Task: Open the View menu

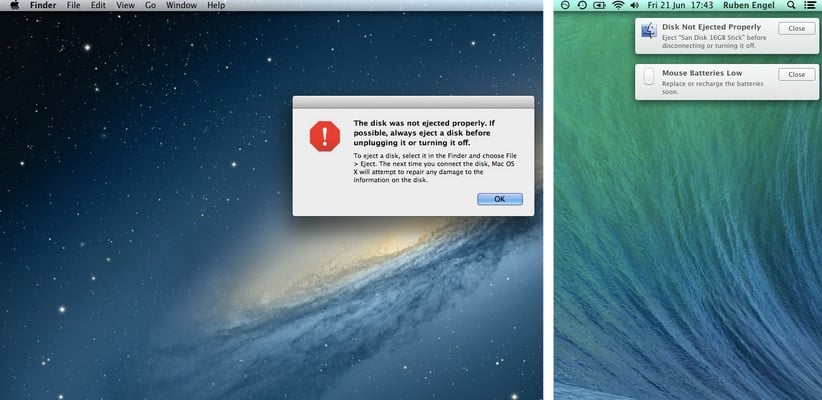Action: point(125,5)
